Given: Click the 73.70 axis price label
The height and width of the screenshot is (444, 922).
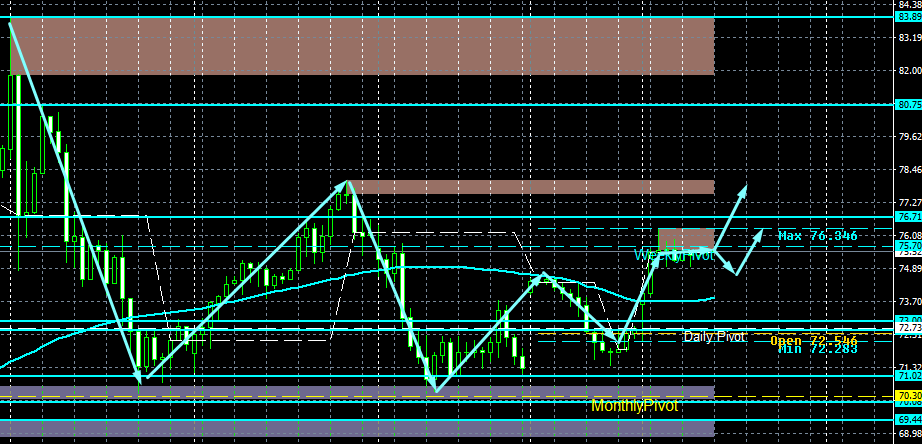Looking at the screenshot, I should pos(909,301).
